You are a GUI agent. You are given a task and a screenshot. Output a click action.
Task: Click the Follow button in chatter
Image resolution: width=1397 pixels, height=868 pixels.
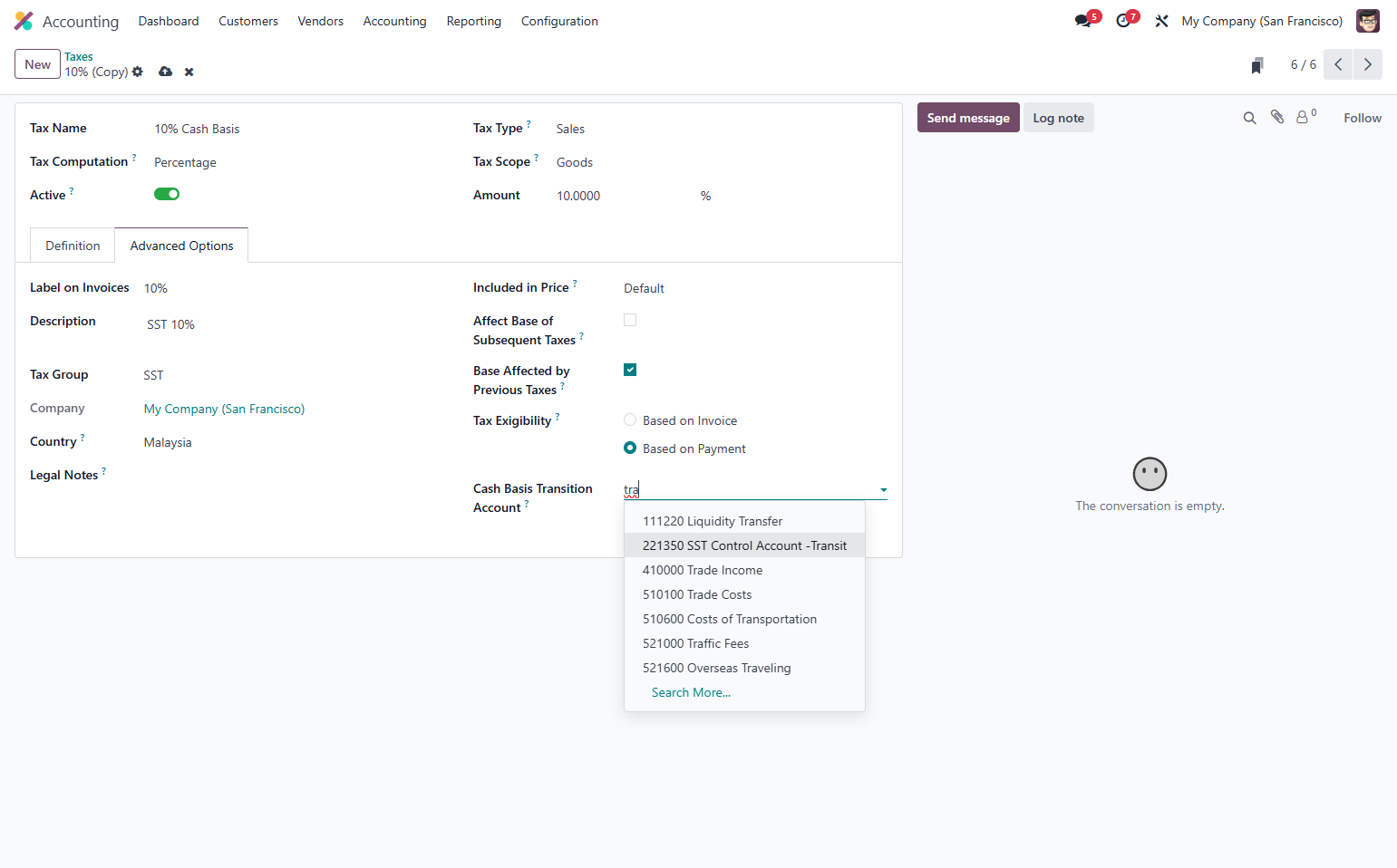point(1362,118)
